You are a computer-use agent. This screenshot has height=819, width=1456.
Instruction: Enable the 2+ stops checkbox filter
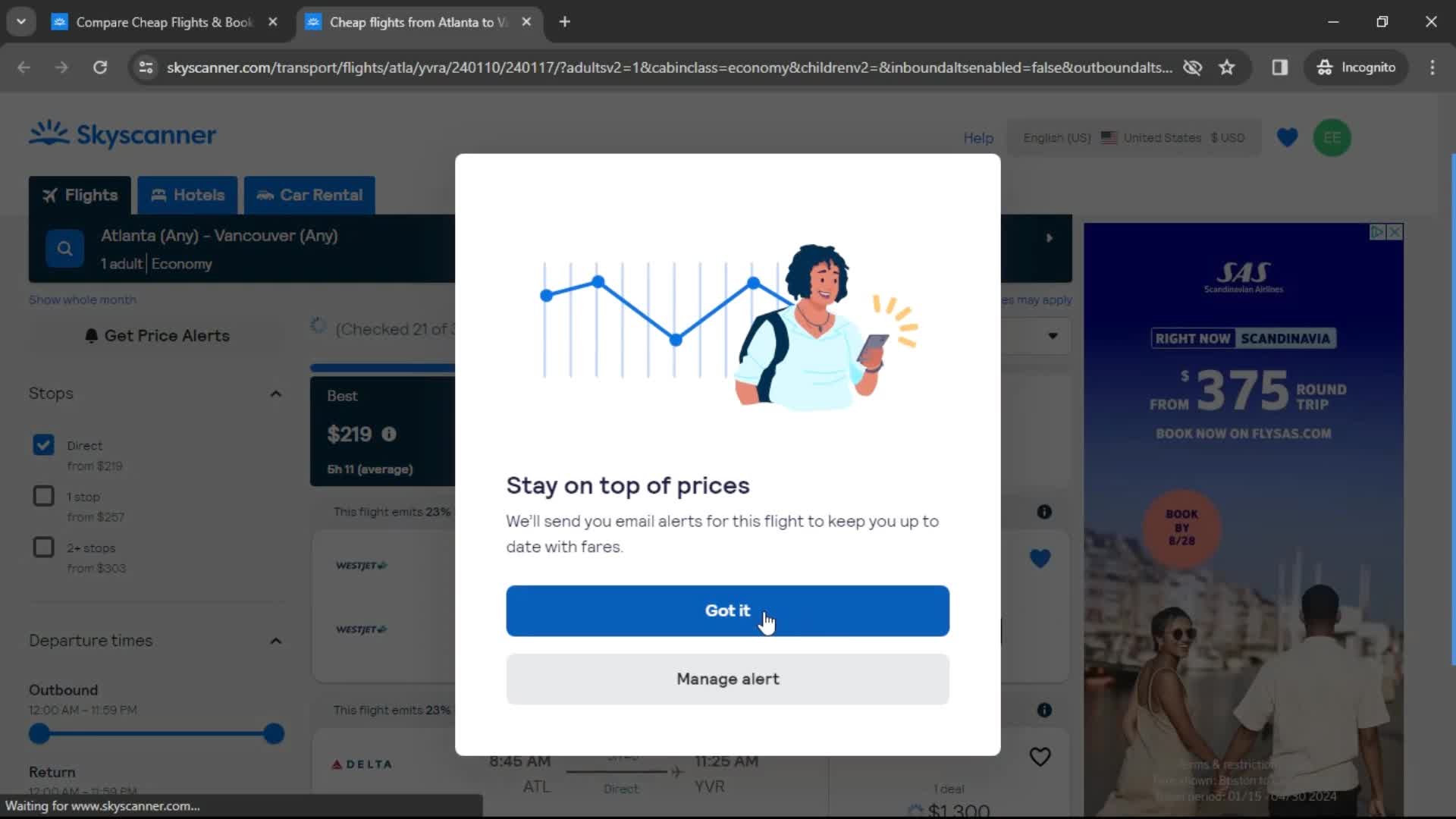[43, 547]
